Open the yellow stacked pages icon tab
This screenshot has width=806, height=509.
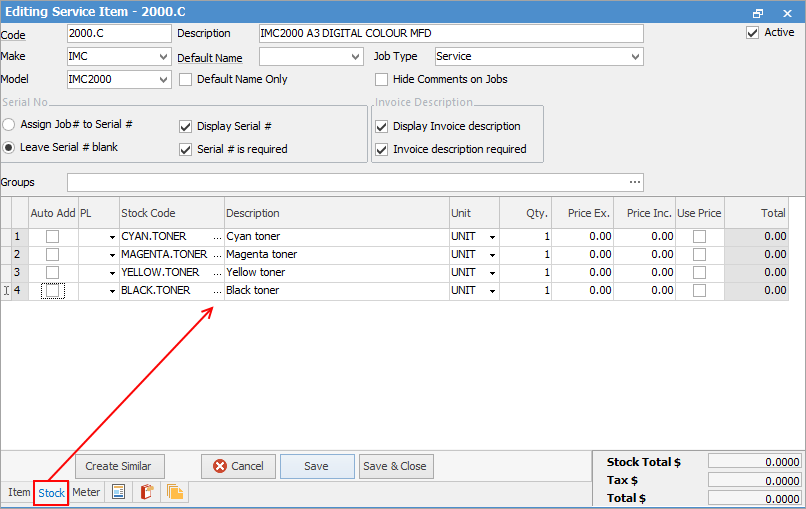click(174, 493)
